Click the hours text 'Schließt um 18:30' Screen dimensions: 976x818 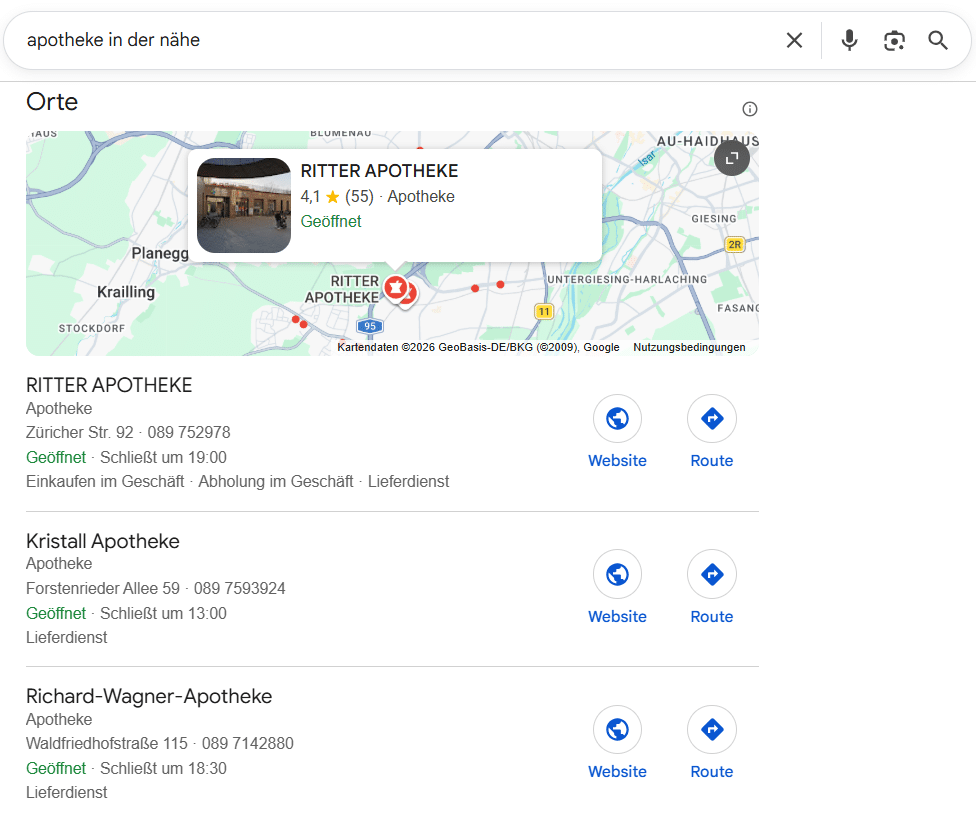click(x=163, y=768)
